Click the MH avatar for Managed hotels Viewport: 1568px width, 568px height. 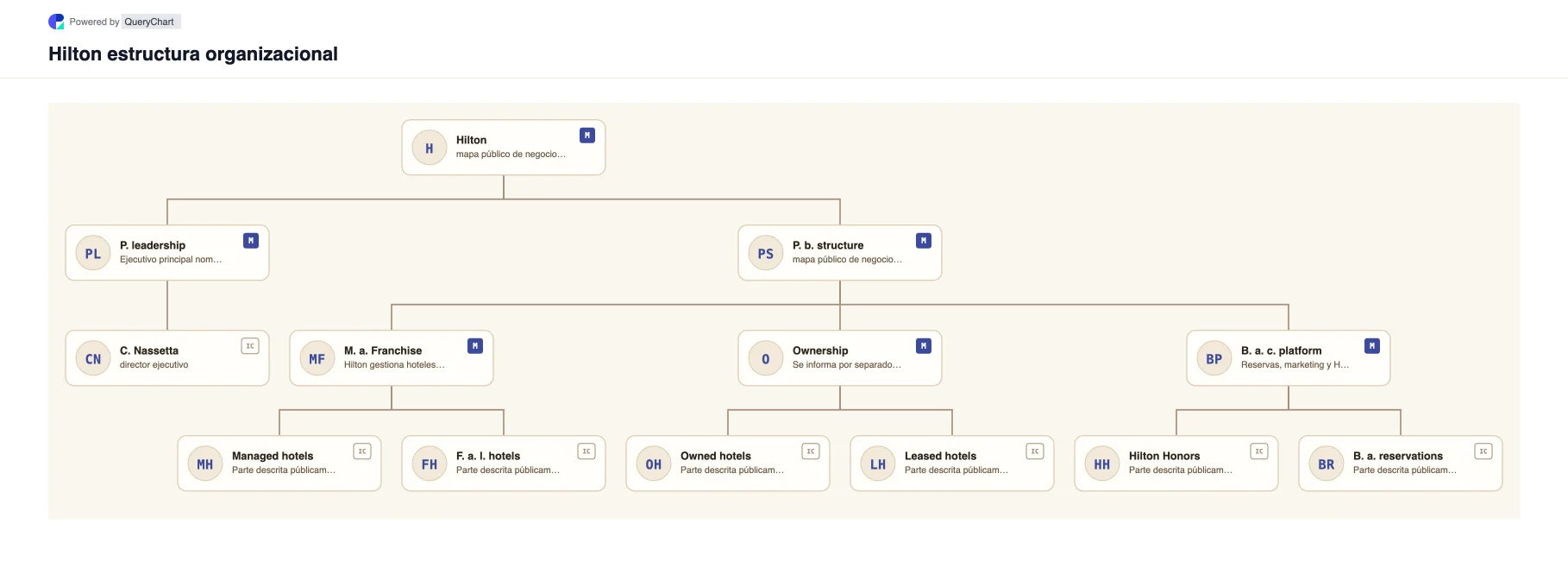tap(205, 464)
